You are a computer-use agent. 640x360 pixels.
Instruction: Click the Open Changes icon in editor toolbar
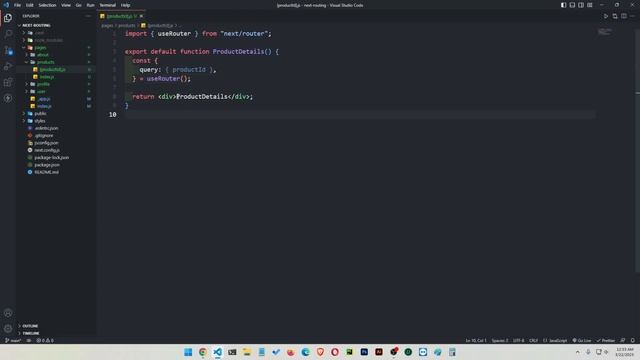pyautogui.click(x=615, y=16)
